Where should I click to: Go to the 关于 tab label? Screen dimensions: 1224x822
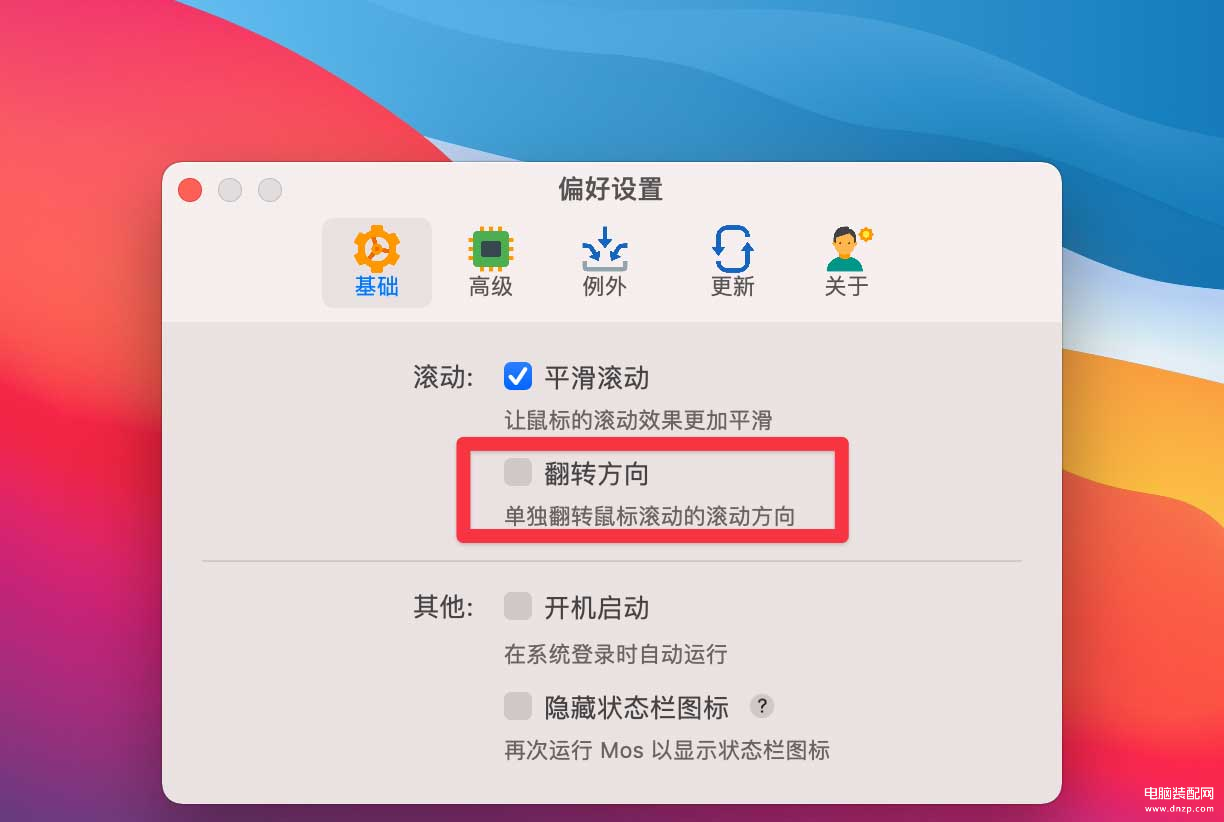coord(847,286)
